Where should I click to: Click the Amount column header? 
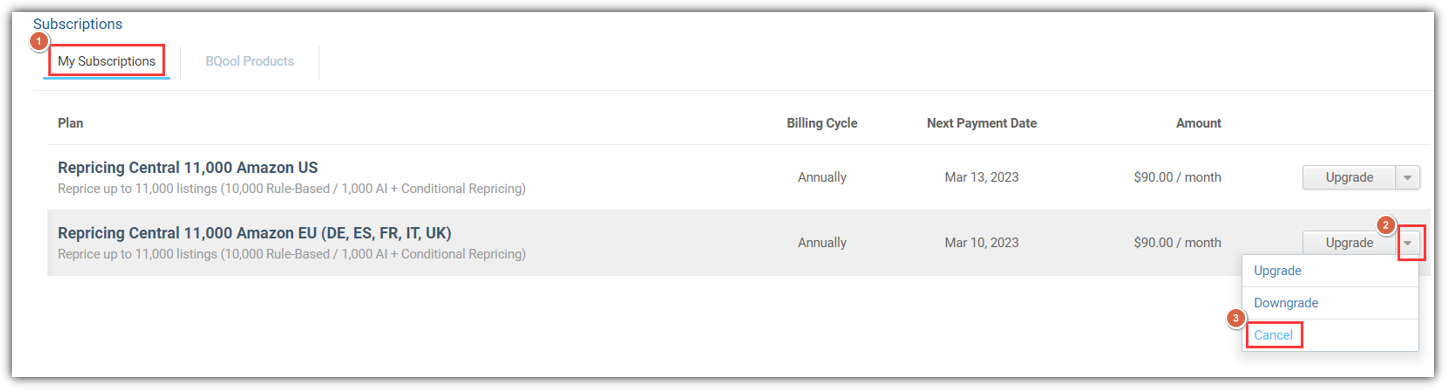click(x=1199, y=123)
